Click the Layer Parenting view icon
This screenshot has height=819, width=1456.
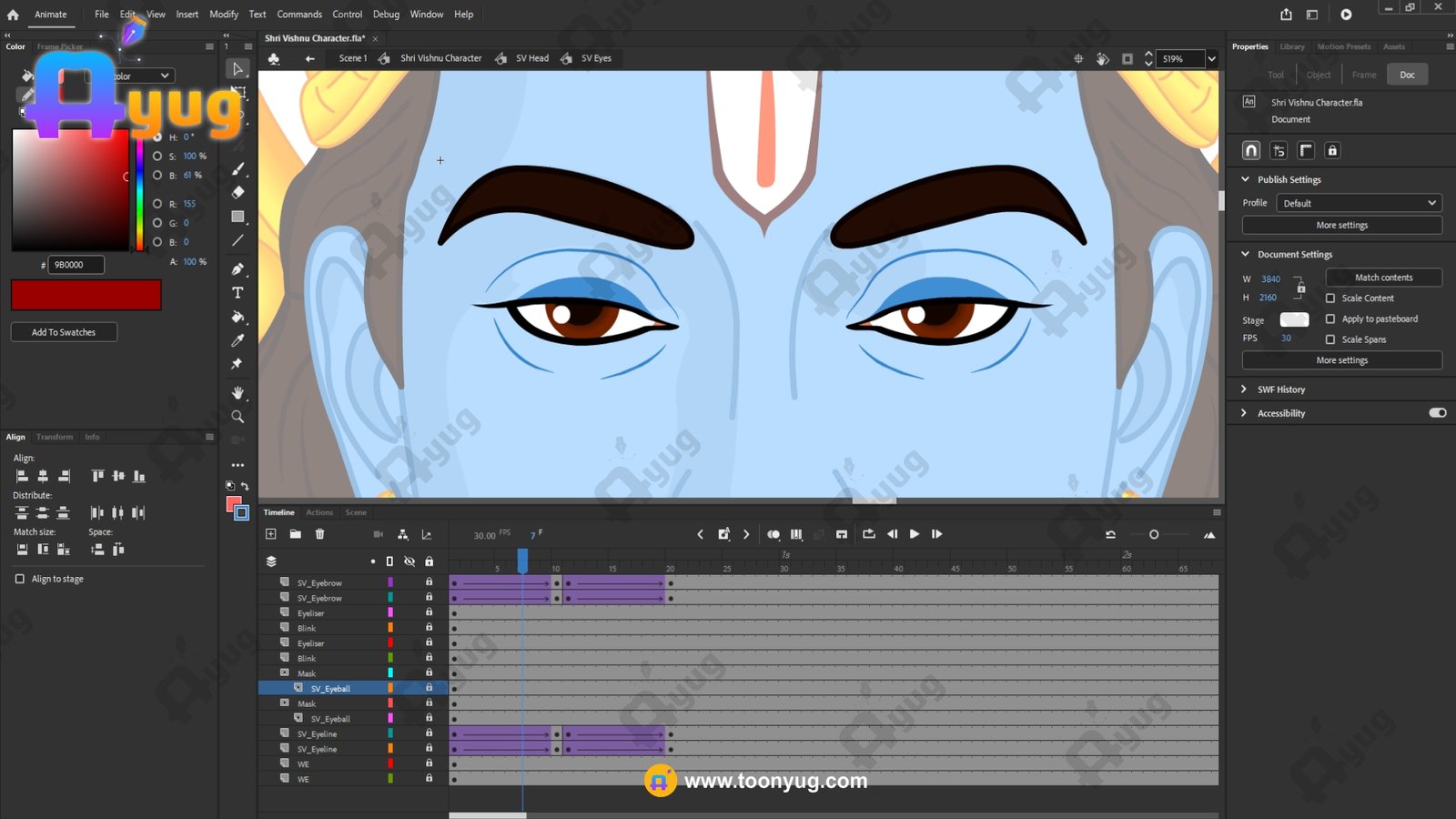click(402, 534)
